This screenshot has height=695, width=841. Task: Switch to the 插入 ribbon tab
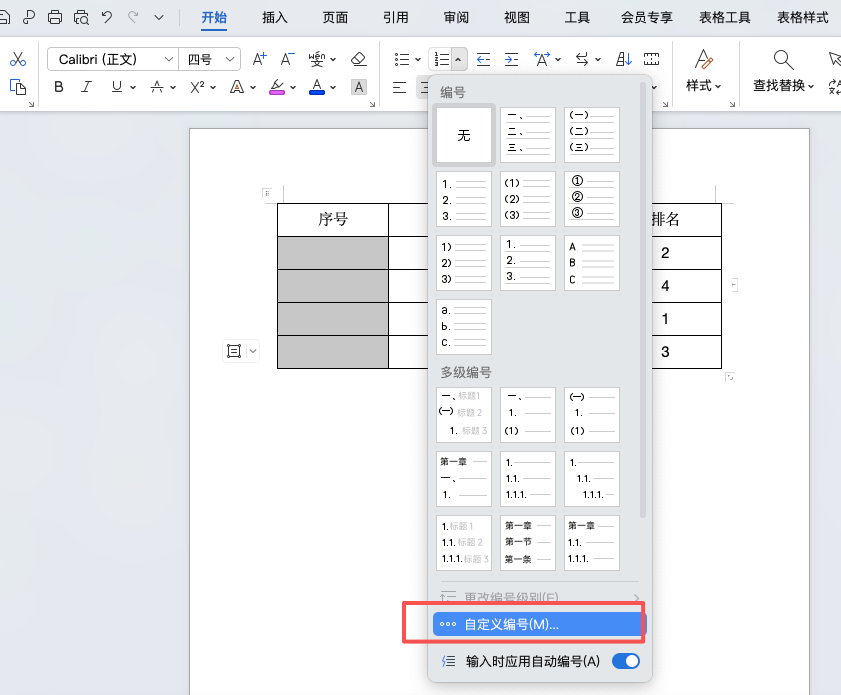point(274,17)
